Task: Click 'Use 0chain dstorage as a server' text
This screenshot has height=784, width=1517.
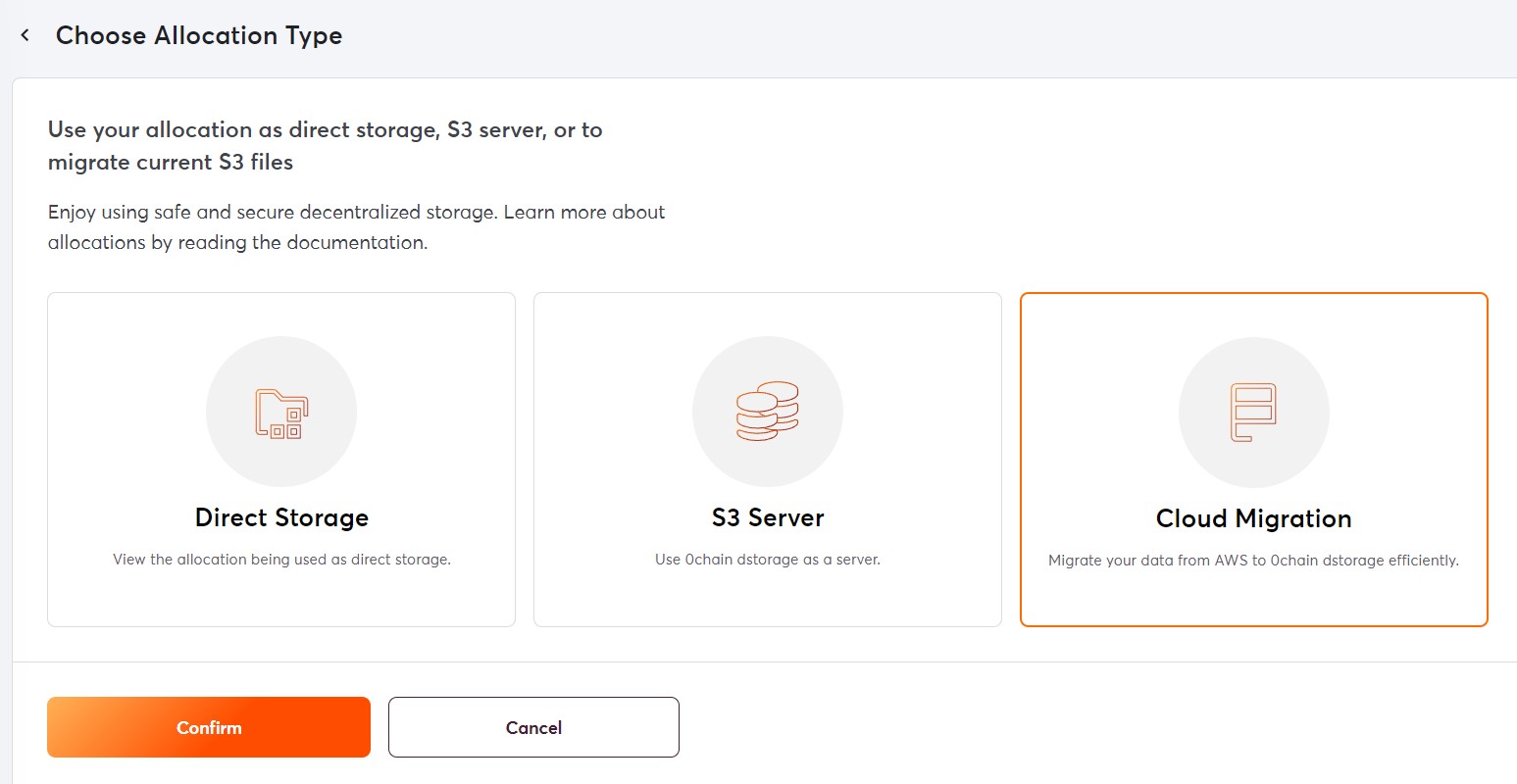Action: (768, 560)
